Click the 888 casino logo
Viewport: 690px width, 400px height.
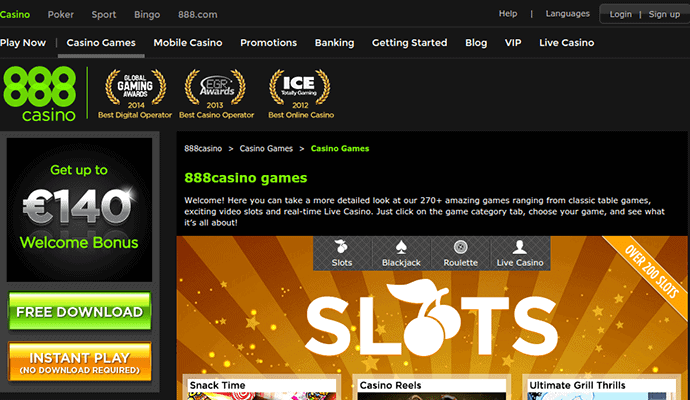40,93
